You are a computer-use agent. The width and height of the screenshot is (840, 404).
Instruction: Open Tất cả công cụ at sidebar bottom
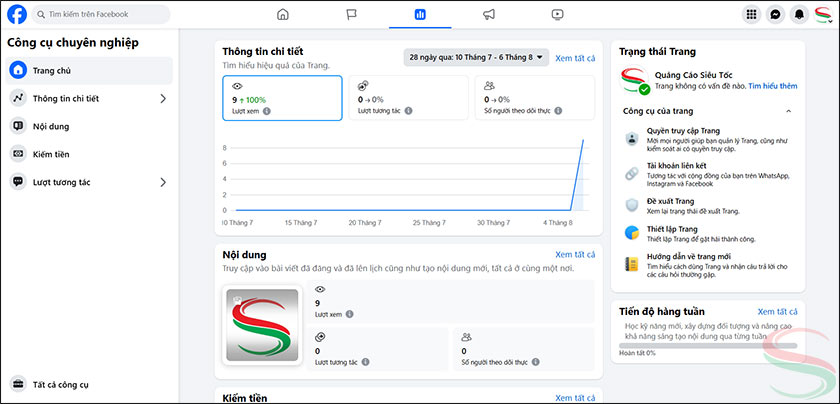(x=60, y=384)
